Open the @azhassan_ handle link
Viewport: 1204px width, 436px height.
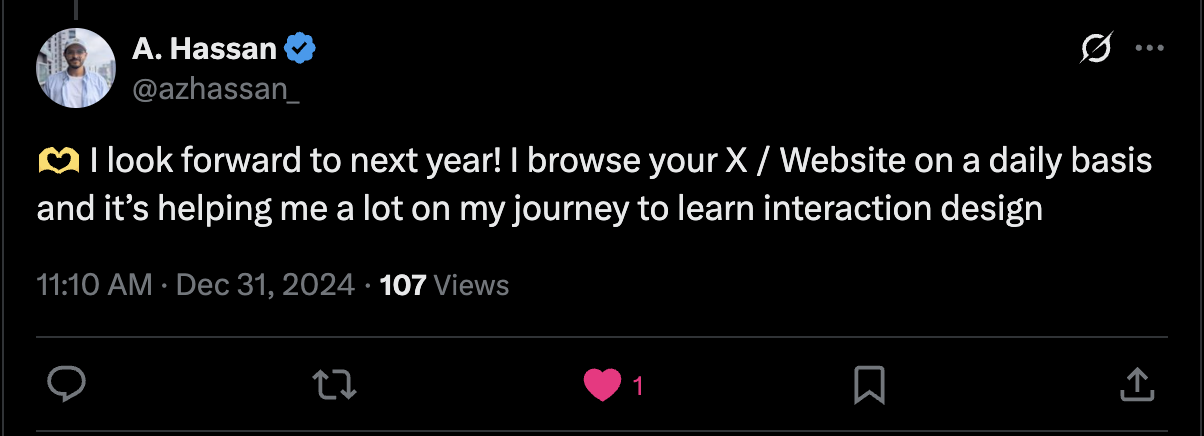(215, 90)
